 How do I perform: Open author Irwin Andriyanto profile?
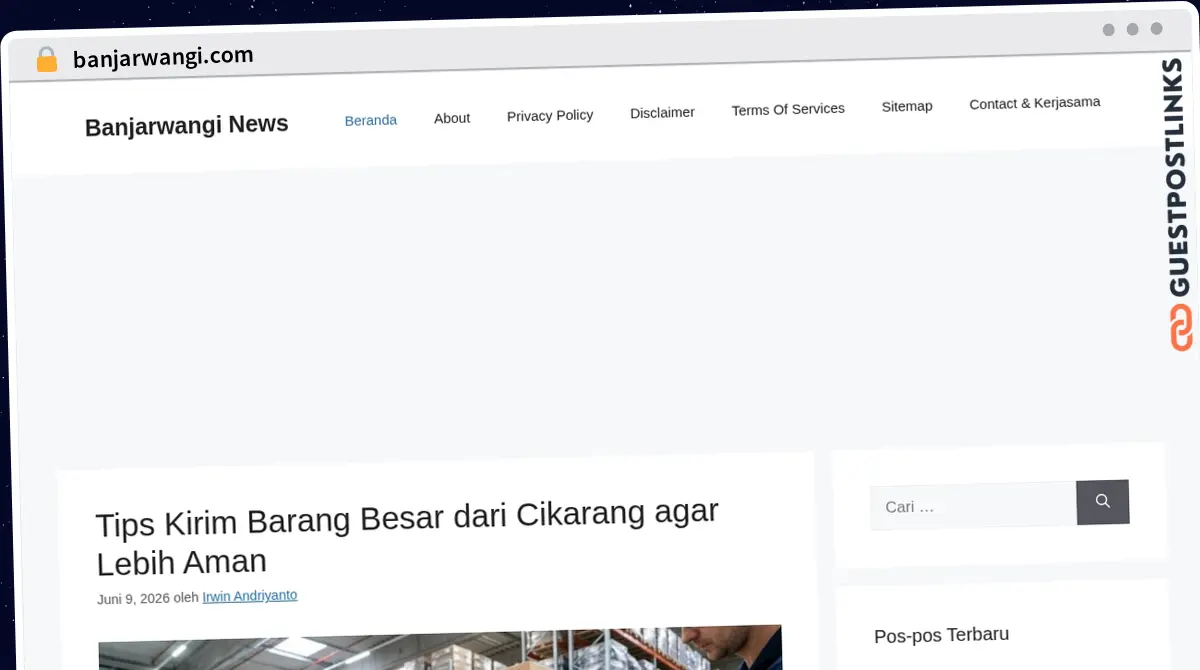tap(250, 596)
